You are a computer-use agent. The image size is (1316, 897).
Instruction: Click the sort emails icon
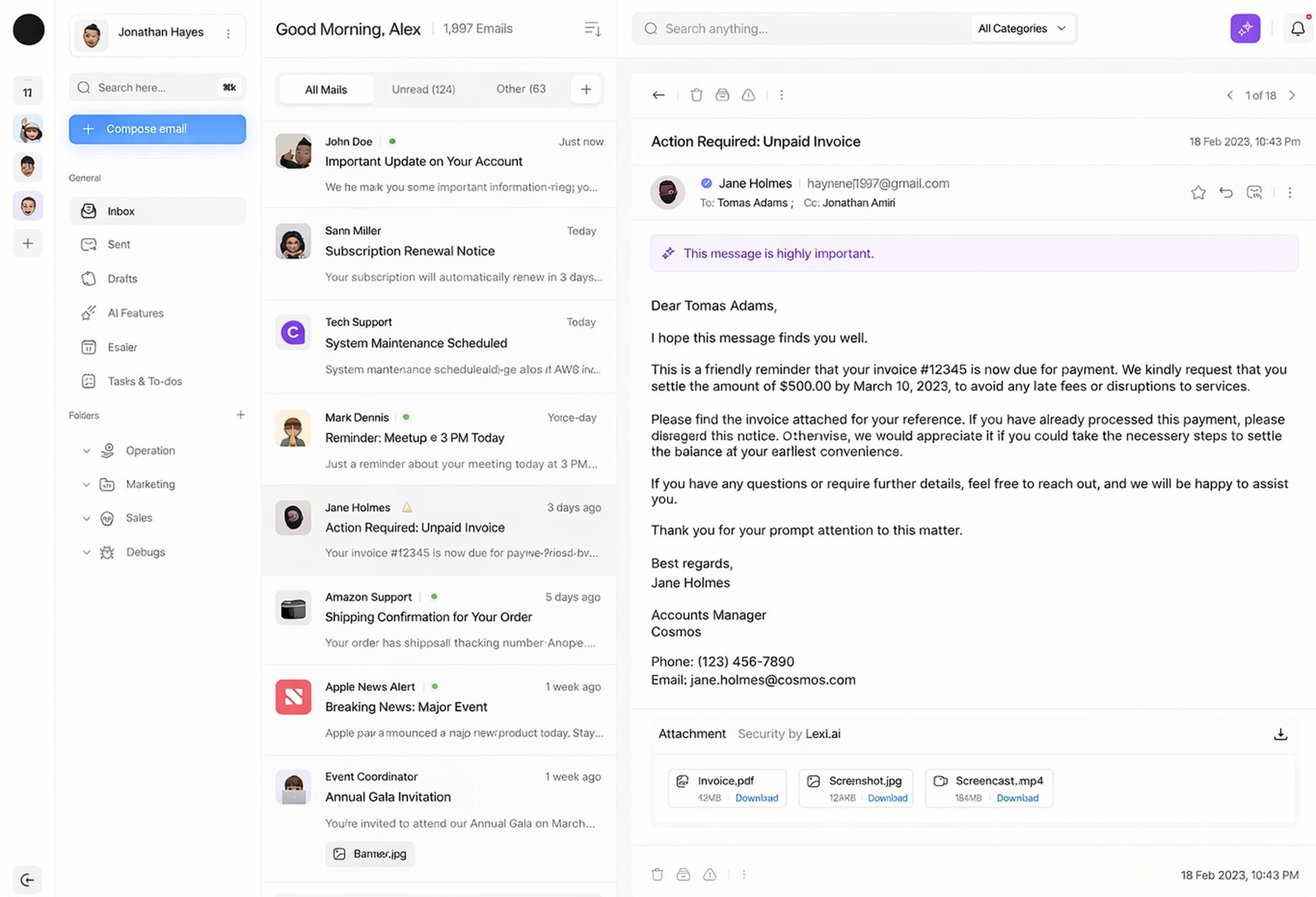pyautogui.click(x=592, y=29)
